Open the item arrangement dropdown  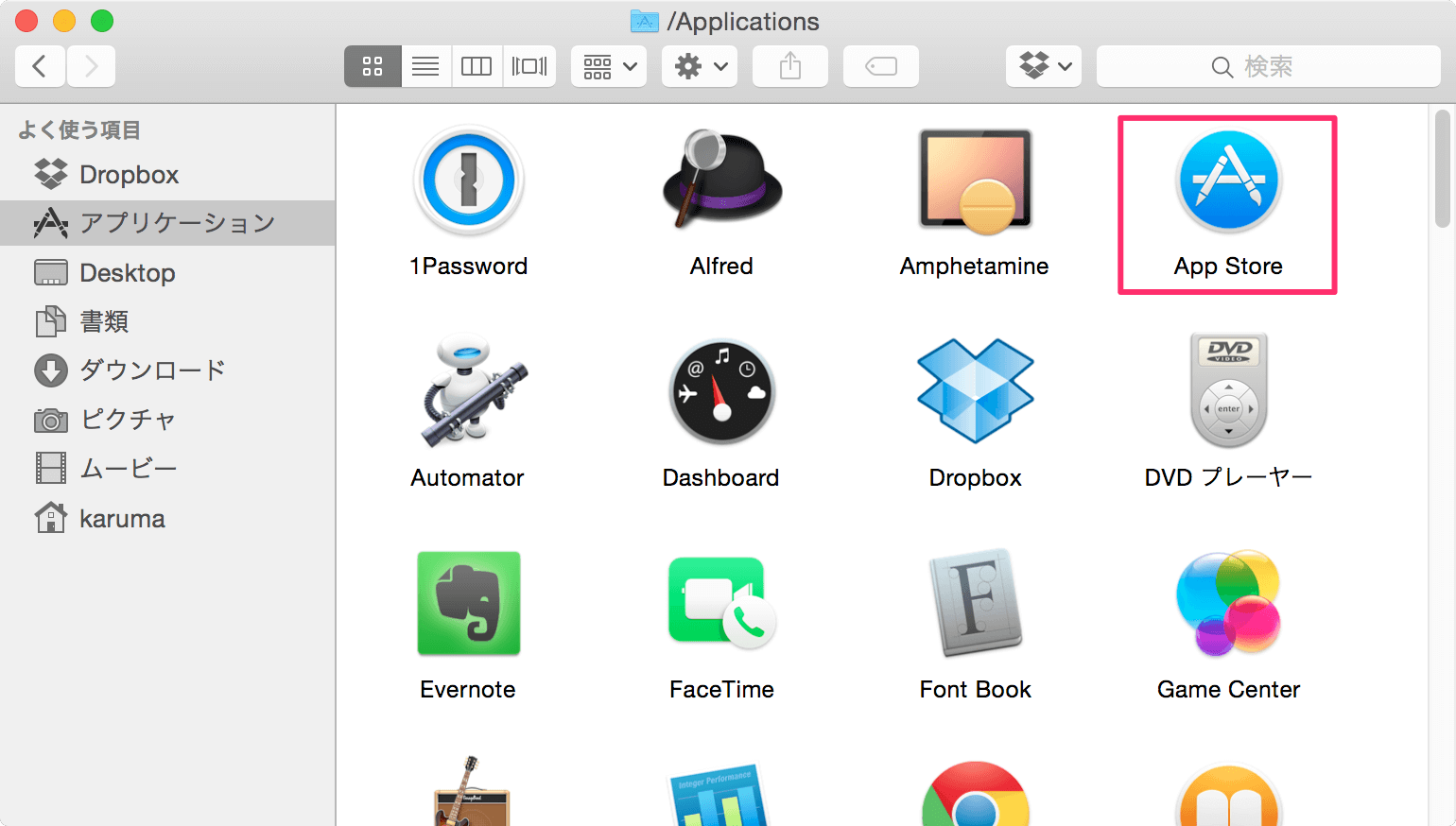click(x=608, y=65)
